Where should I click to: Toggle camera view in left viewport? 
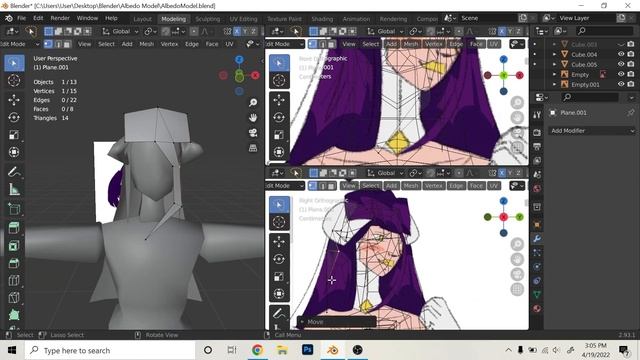253,133
